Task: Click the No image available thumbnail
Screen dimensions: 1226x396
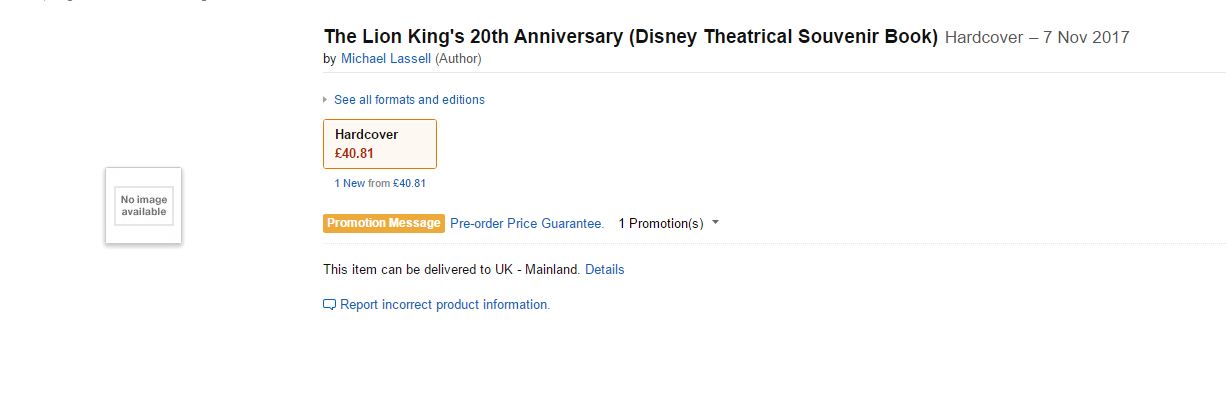Action: 144,205
